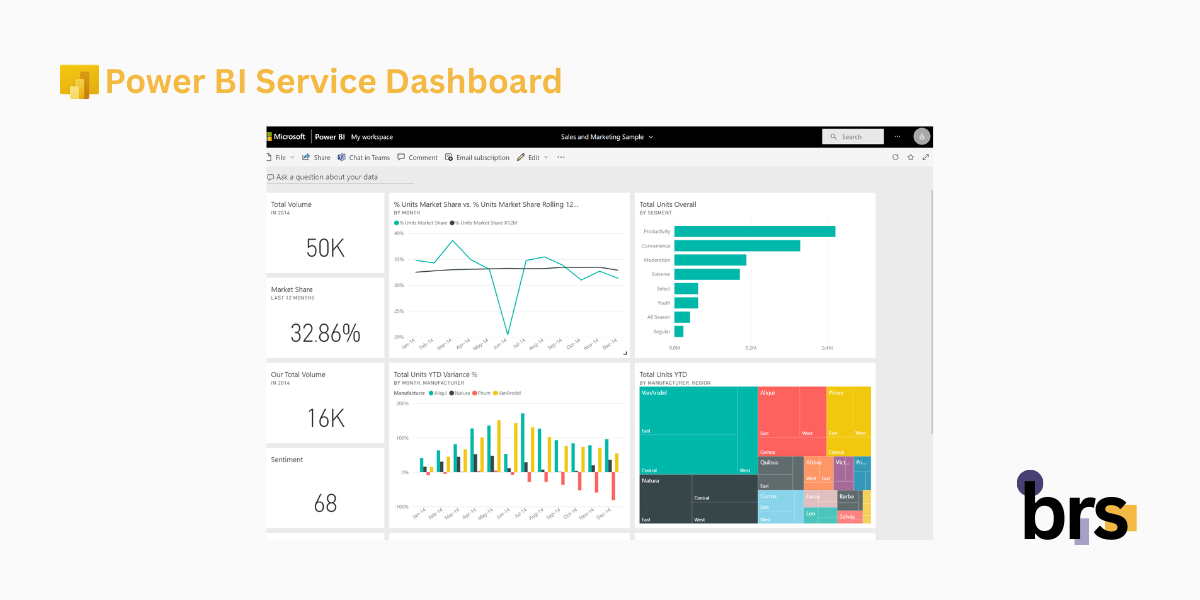This screenshot has height=600, width=1200.
Task: Expand the Sales and Marketing Sample dropdown
Action: 650,137
